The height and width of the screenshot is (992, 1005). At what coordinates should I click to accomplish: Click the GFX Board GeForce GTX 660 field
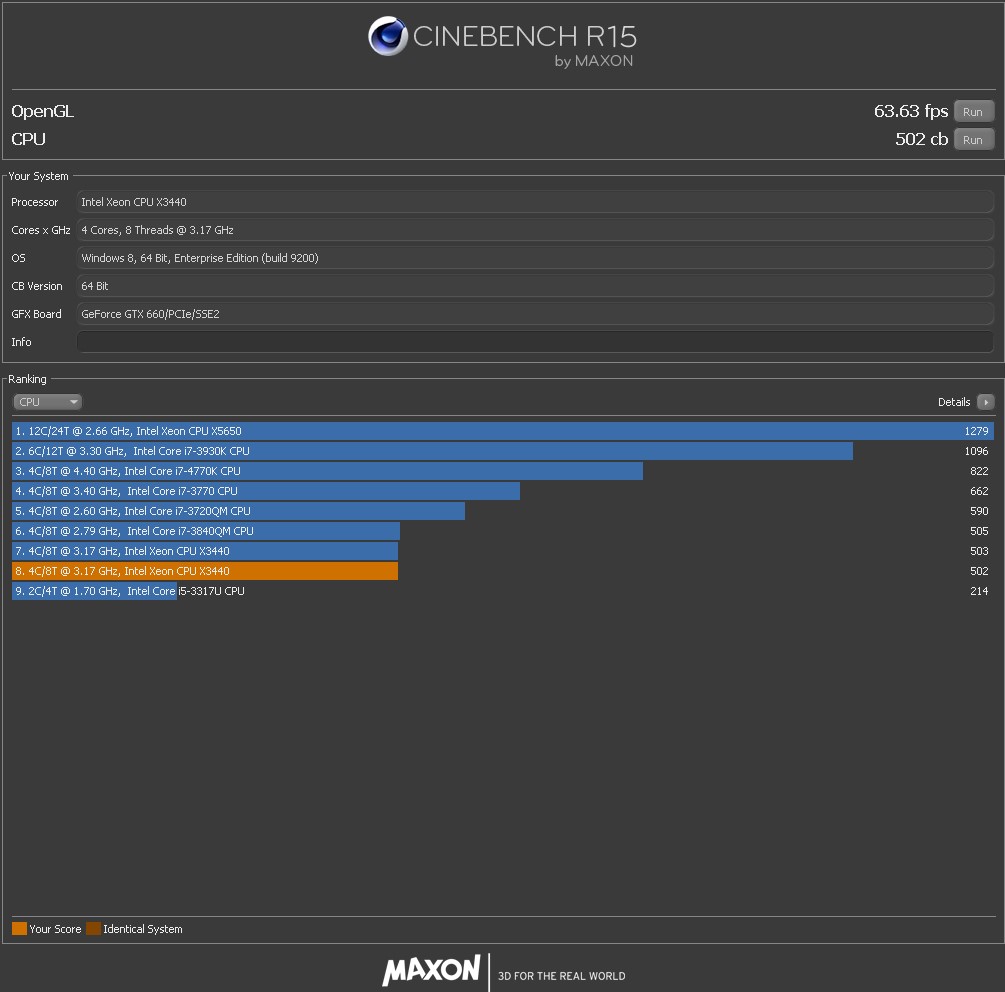[535, 314]
